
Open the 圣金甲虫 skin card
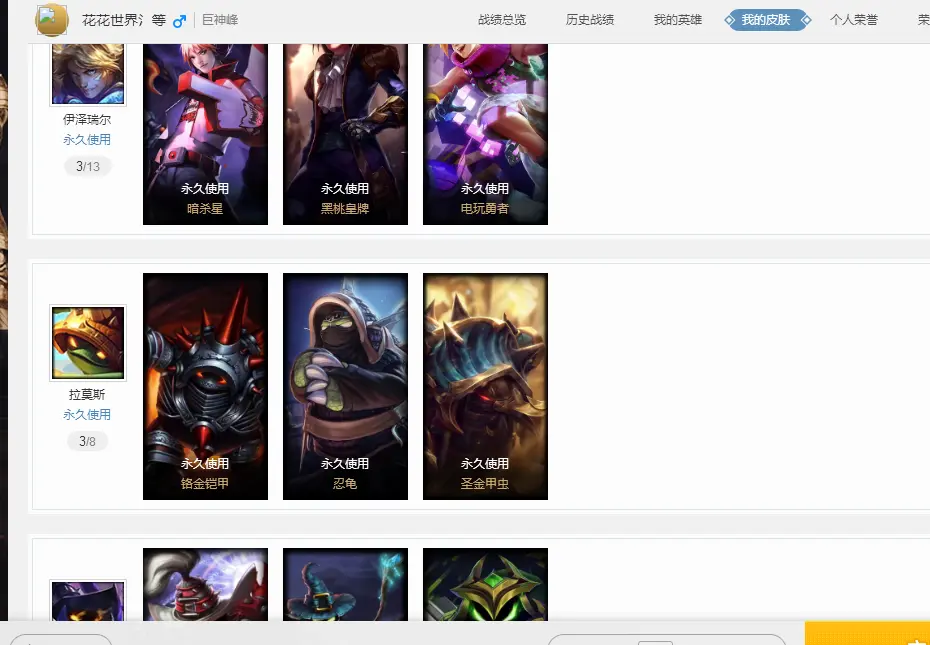485,386
